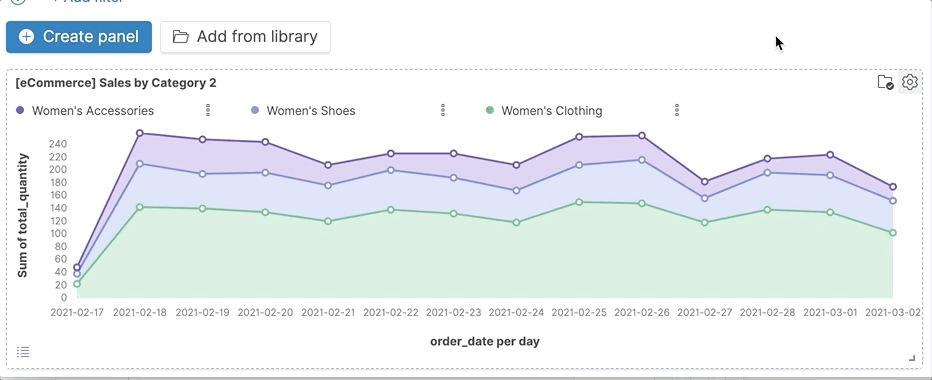This screenshot has width=932, height=380.
Task: Click Women's Shoes blue color dot
Action: click(255, 110)
